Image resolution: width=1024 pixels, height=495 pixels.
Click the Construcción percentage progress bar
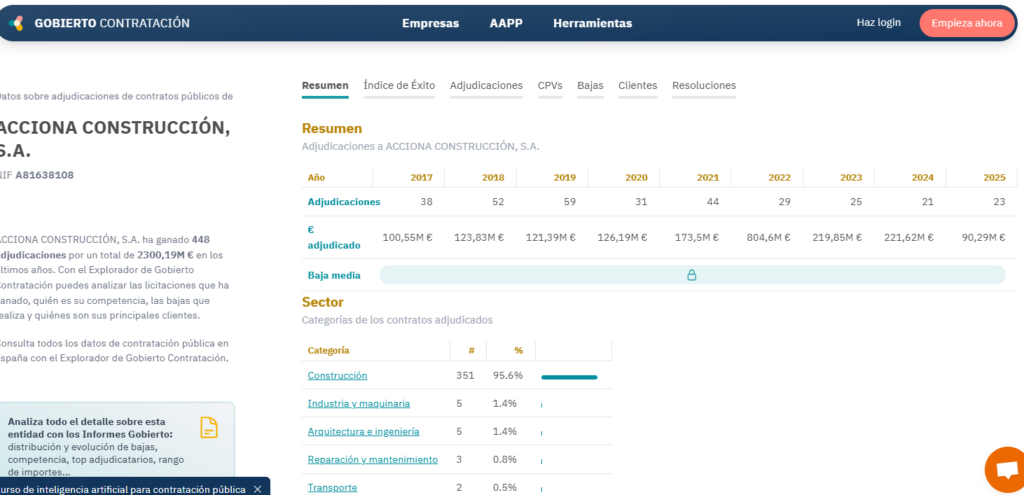click(x=569, y=377)
